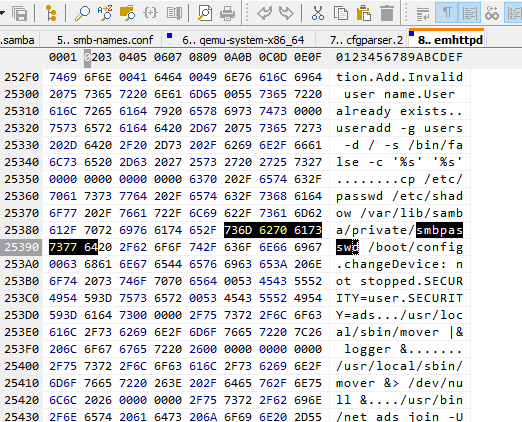Viewport: 522px width, 422px height.
Task: Copy selection with the copy icon
Action: click(x=340, y=13)
